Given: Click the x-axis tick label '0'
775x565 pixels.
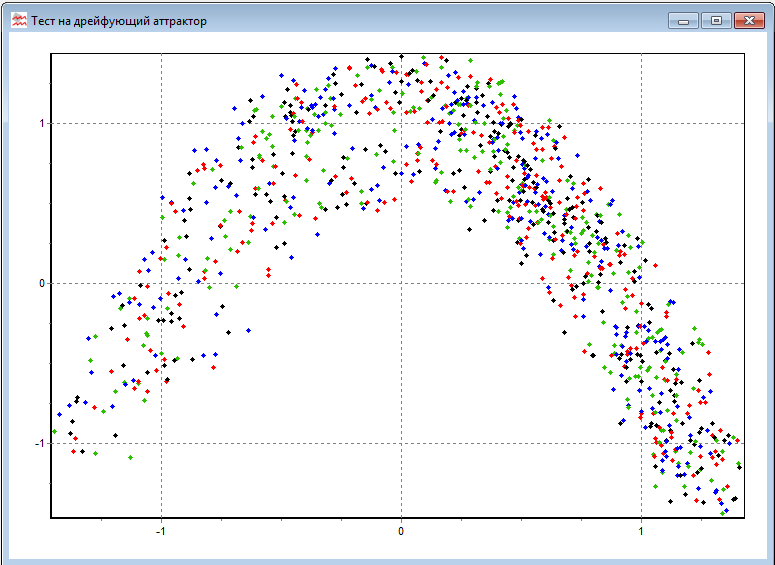Looking at the screenshot, I should (401, 531).
